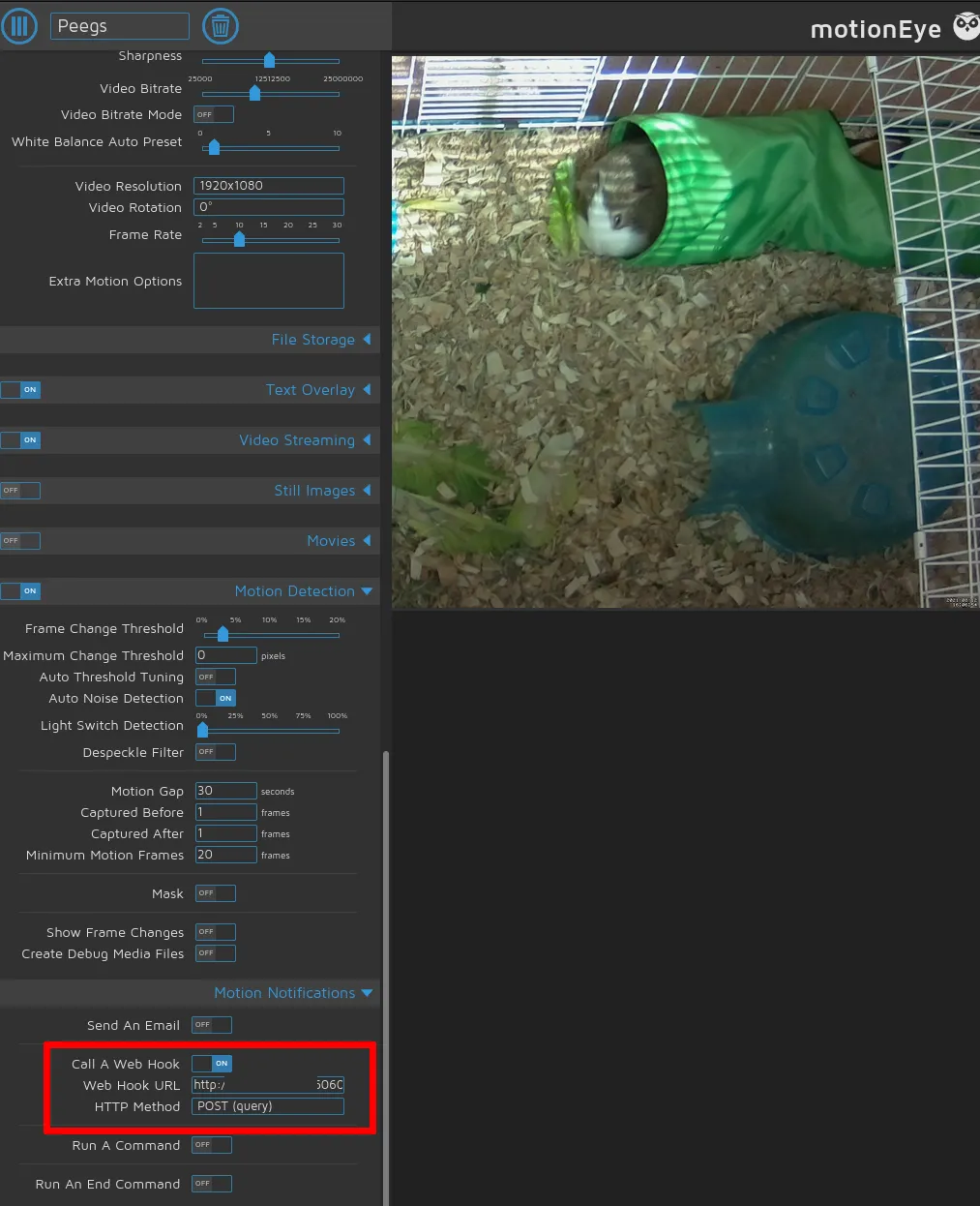Turn on Movies recording
Screen dimensions: 980x1206
(x=20, y=540)
